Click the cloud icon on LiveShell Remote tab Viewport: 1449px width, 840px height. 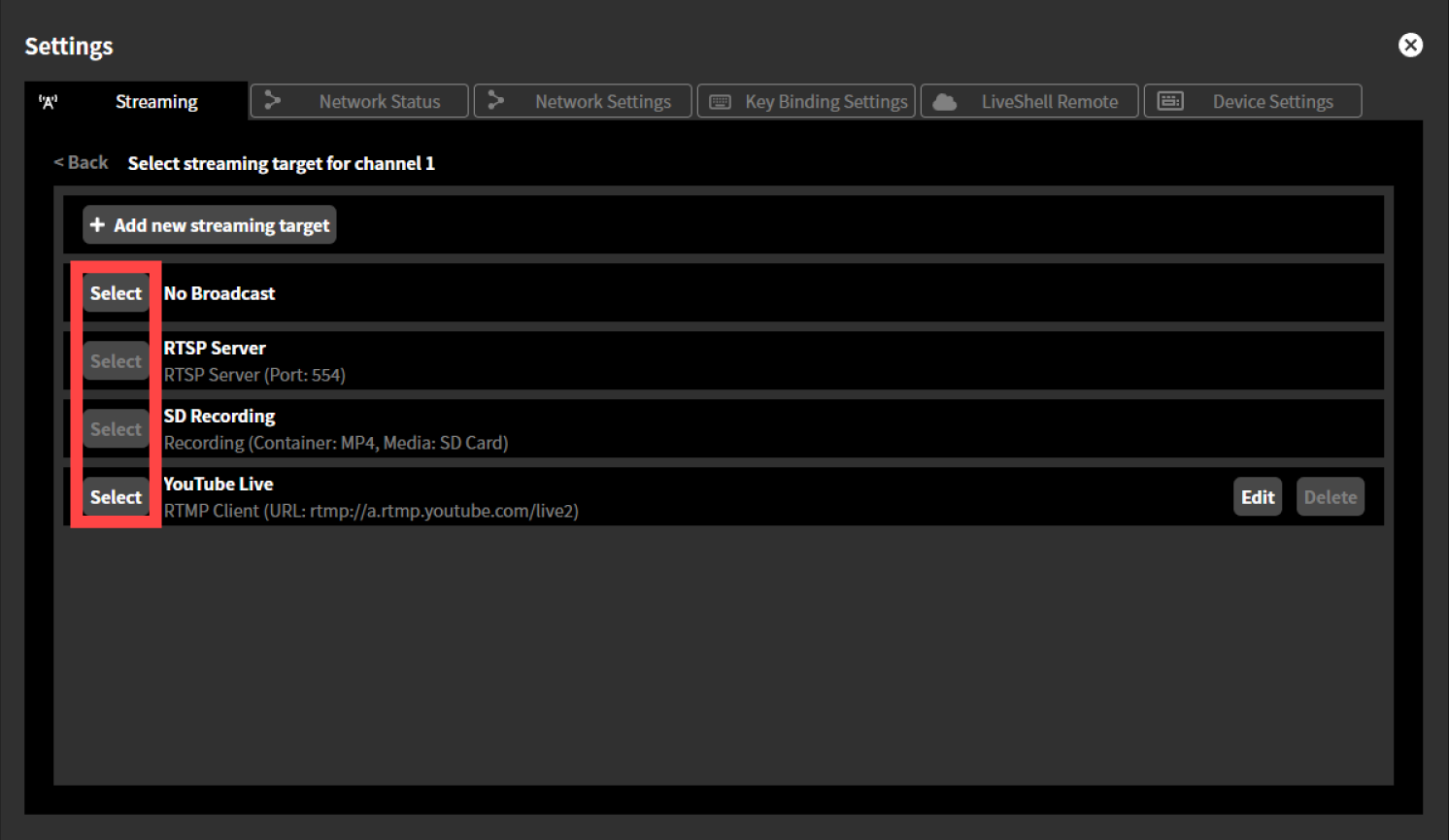pyautogui.click(x=945, y=100)
